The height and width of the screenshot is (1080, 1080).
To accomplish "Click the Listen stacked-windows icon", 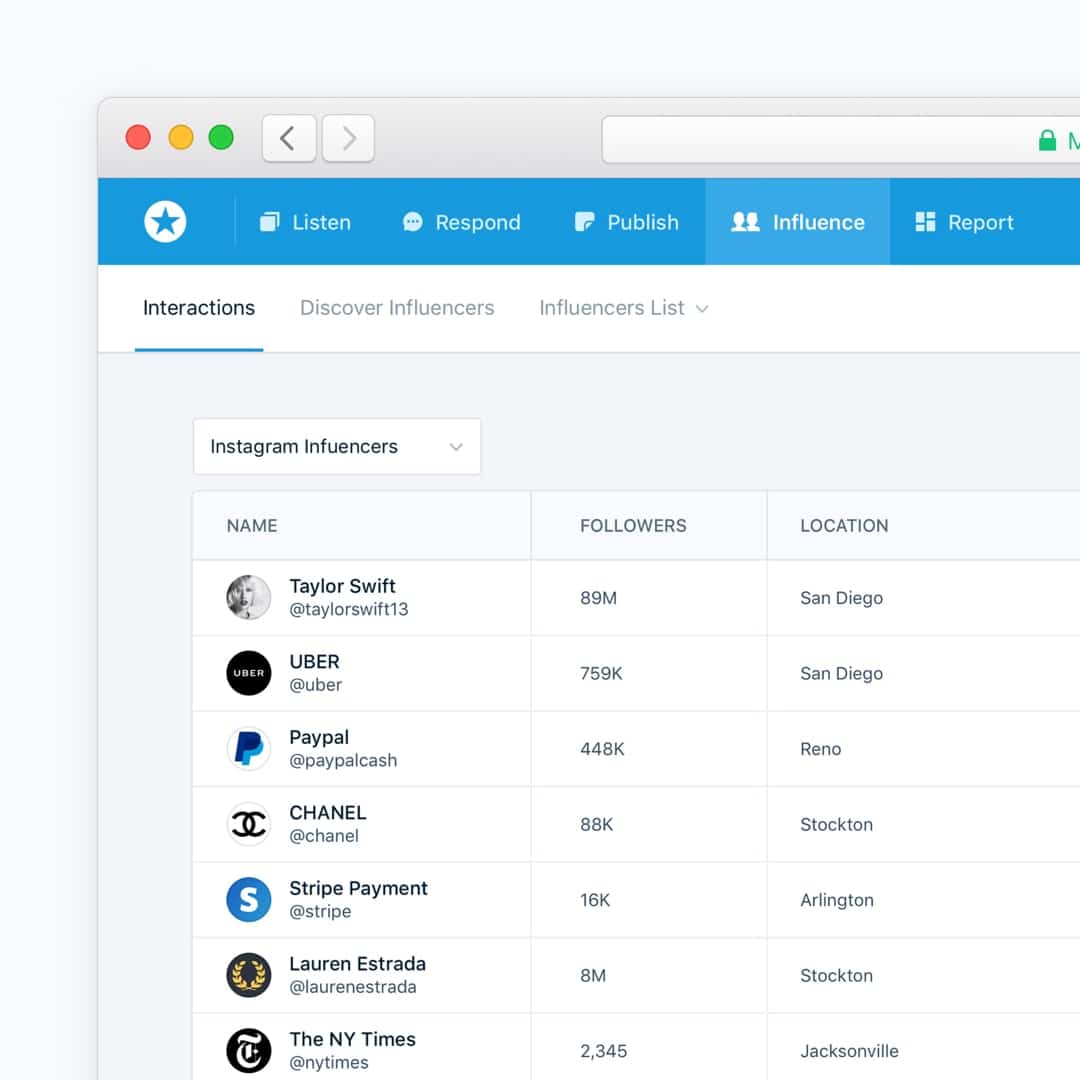I will coord(269,222).
